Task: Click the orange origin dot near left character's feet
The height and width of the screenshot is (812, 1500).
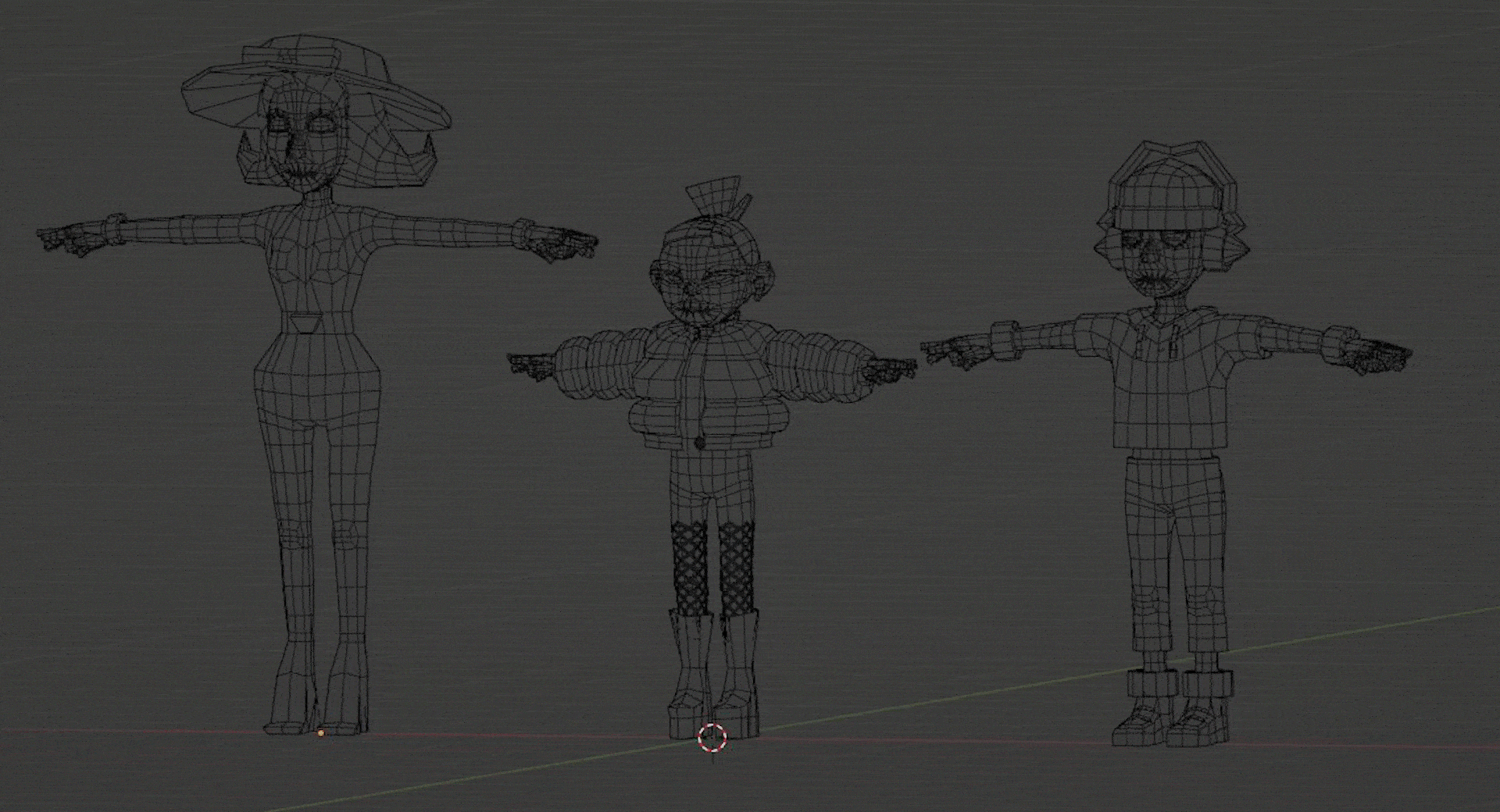Action: [x=321, y=733]
